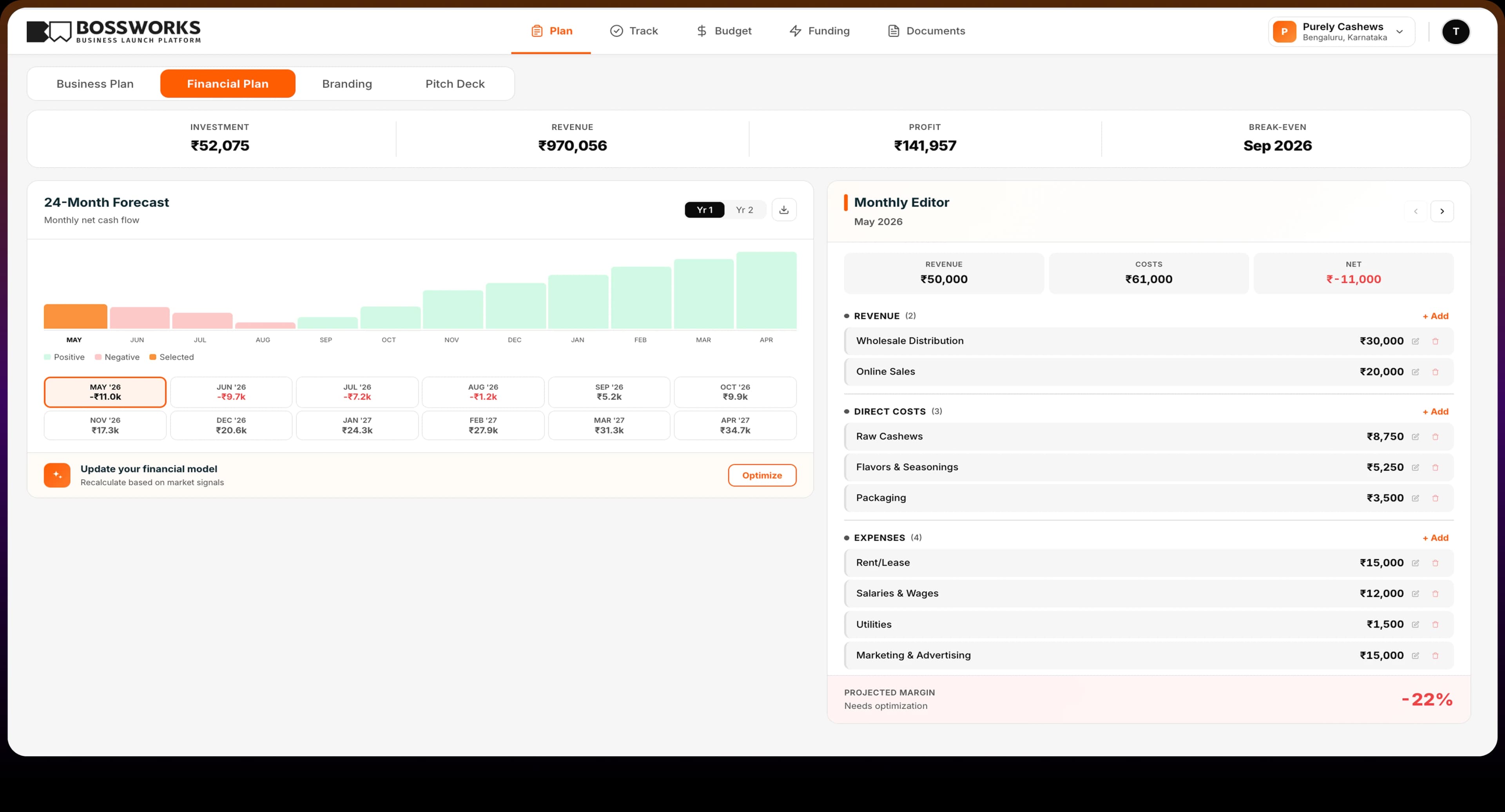The width and height of the screenshot is (1505, 812).
Task: Delete the Utilities row
Action: [1435, 625]
